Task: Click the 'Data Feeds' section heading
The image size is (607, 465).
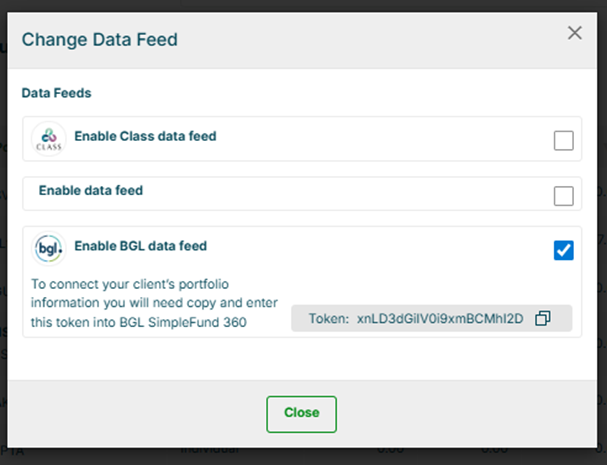Action: pos(56,92)
